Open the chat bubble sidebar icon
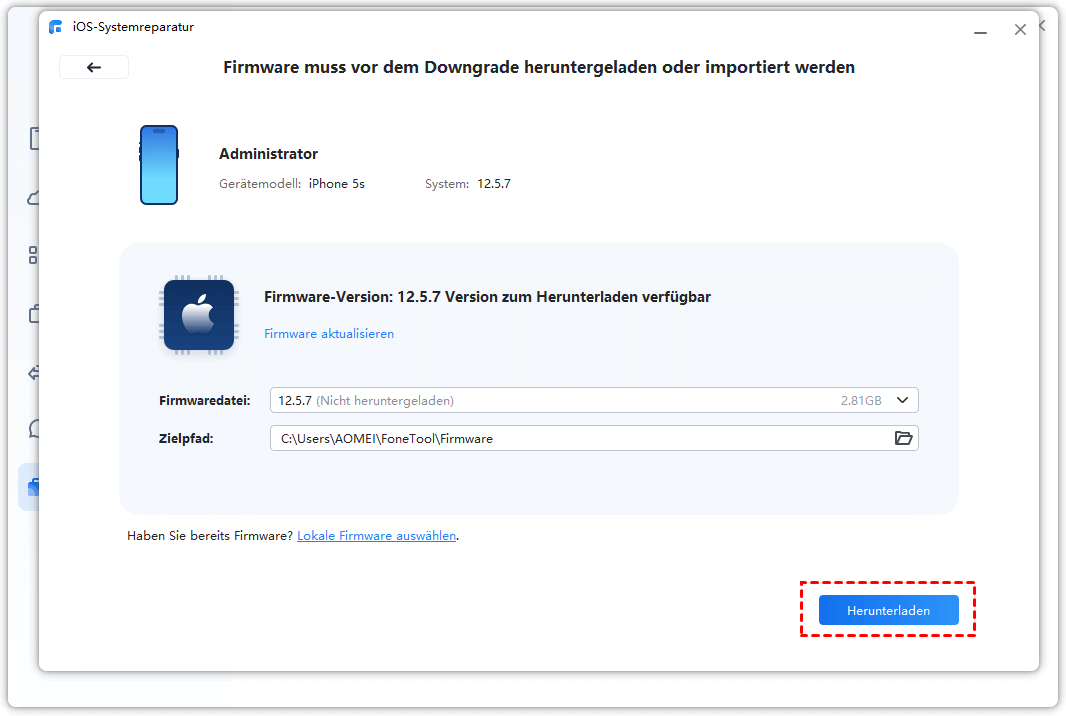This screenshot has width=1066, height=716. click(33, 430)
